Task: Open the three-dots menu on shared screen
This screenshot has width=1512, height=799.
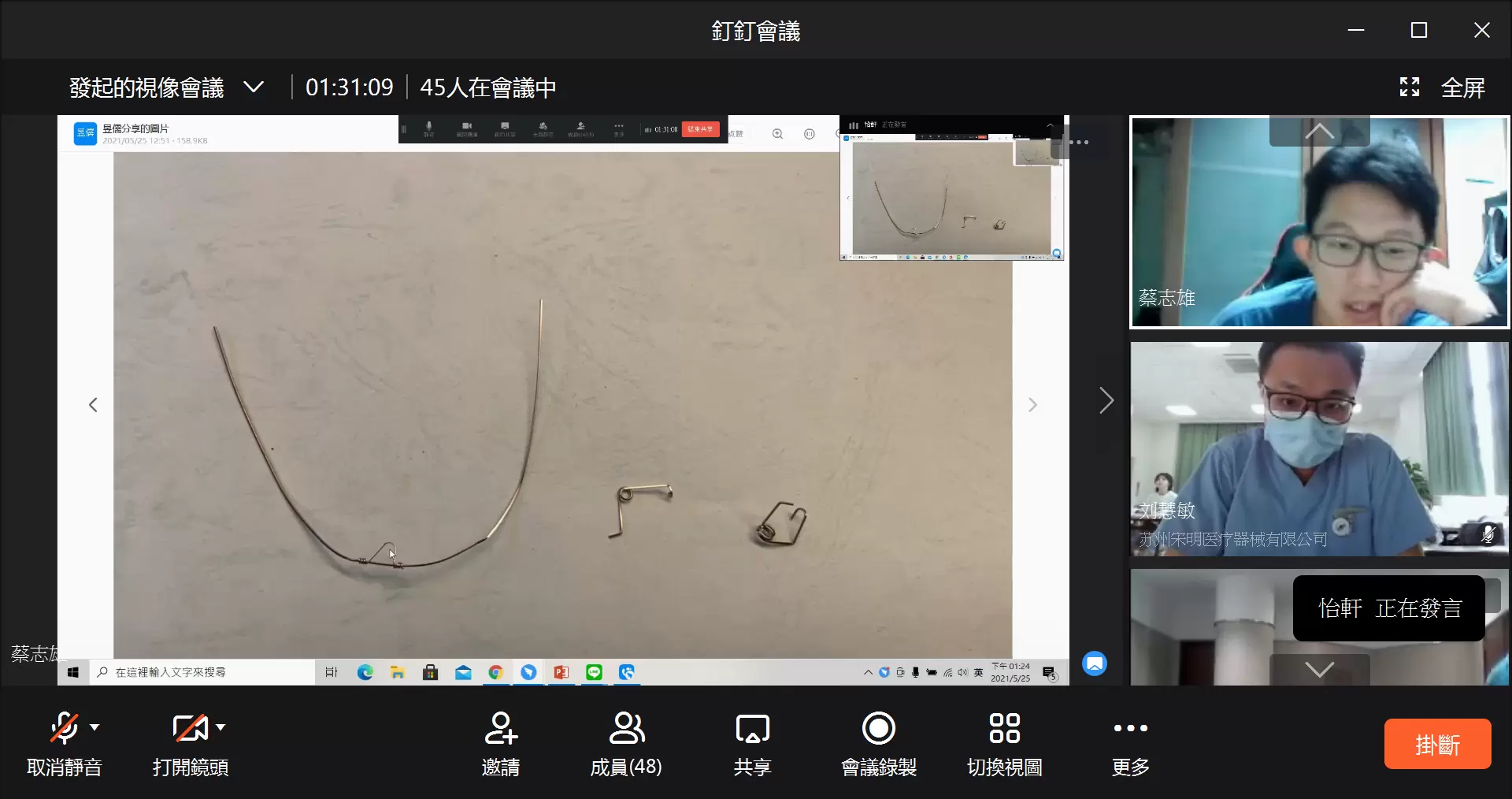Action: [1079, 143]
